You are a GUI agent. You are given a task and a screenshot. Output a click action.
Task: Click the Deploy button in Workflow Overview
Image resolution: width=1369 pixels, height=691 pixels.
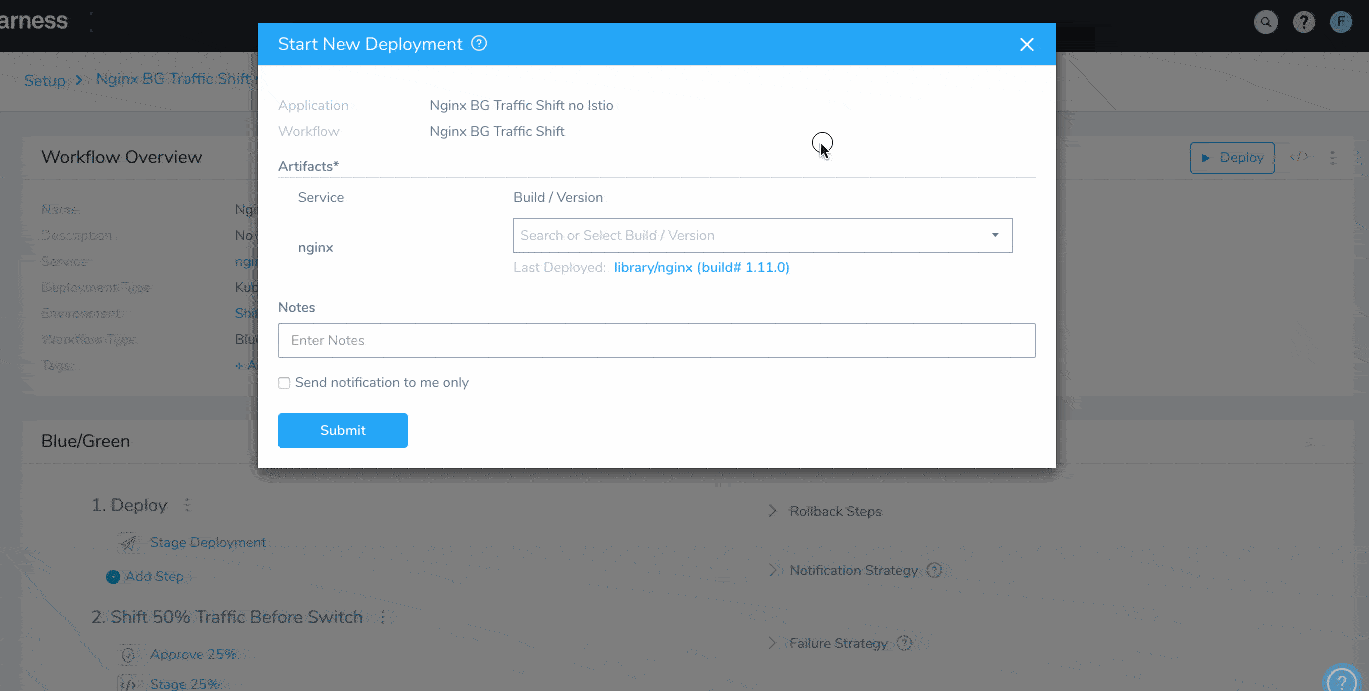(x=1232, y=158)
